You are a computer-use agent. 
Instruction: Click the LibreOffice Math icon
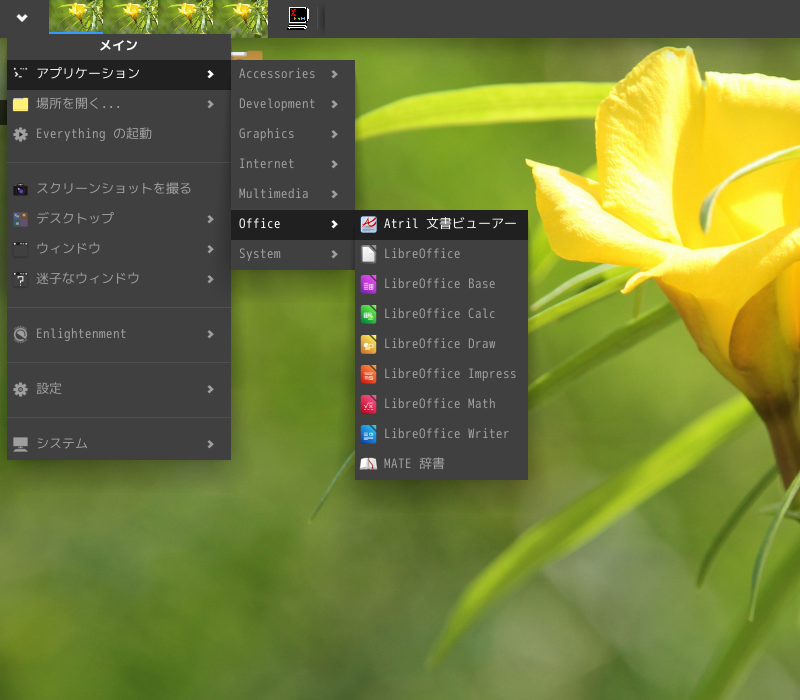click(368, 404)
